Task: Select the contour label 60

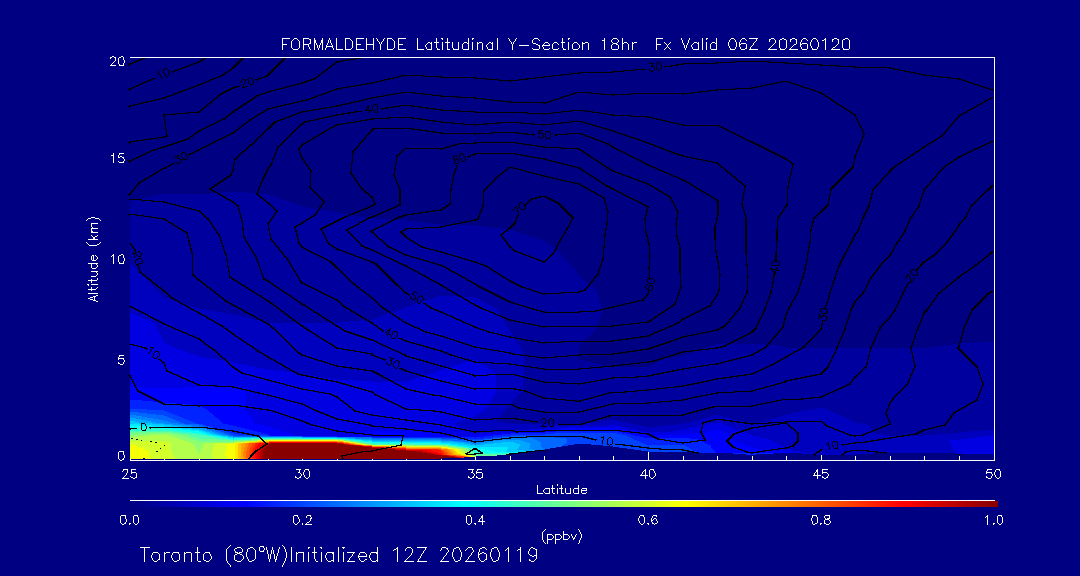Action: click(459, 158)
